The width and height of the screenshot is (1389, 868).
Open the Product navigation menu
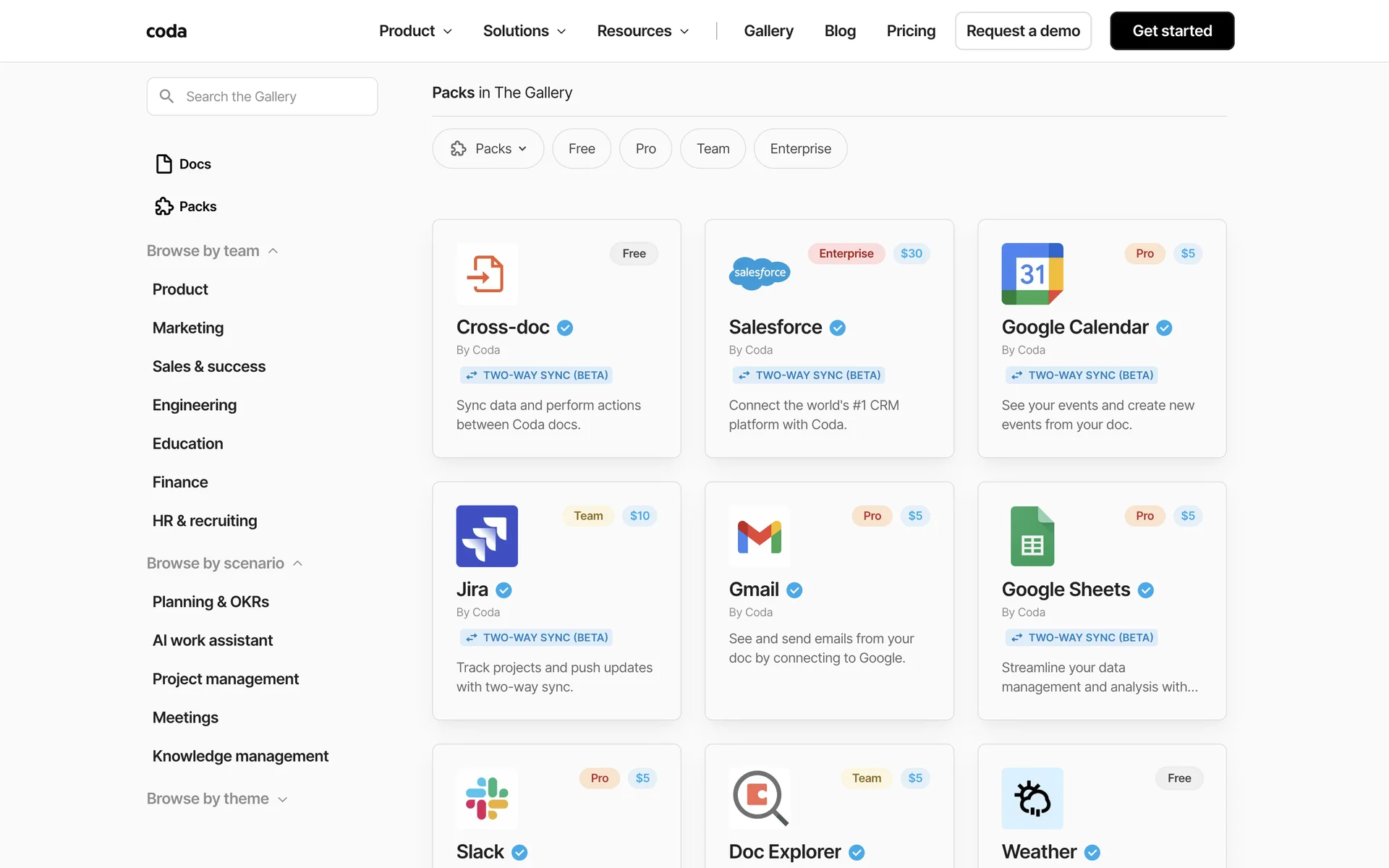[415, 31]
